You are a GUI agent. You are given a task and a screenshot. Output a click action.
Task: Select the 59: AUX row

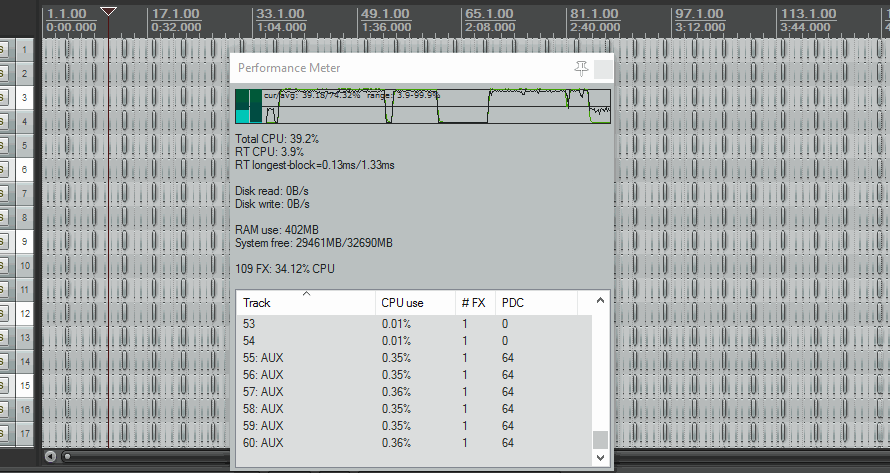pyautogui.click(x=414, y=426)
